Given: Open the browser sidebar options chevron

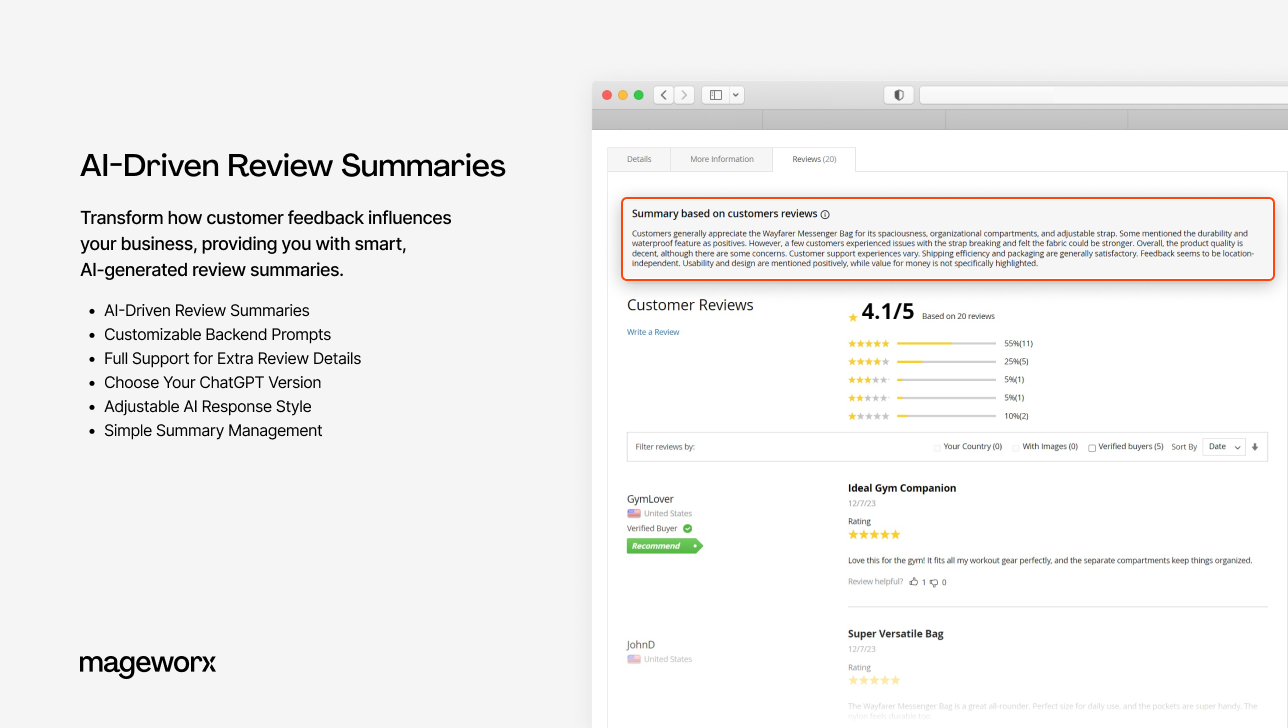Looking at the screenshot, I should click(x=736, y=94).
